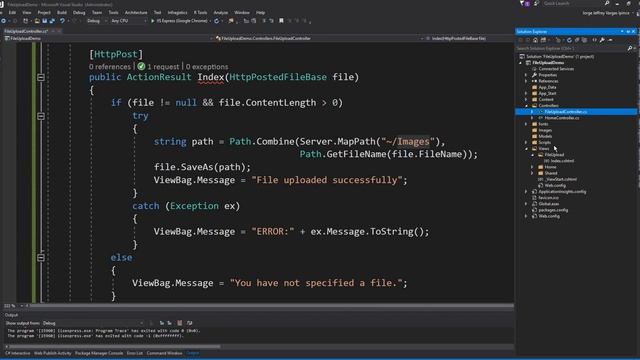Screen dimensions: 640x360
Task: Expand the App_Start folder
Action: tap(526, 93)
